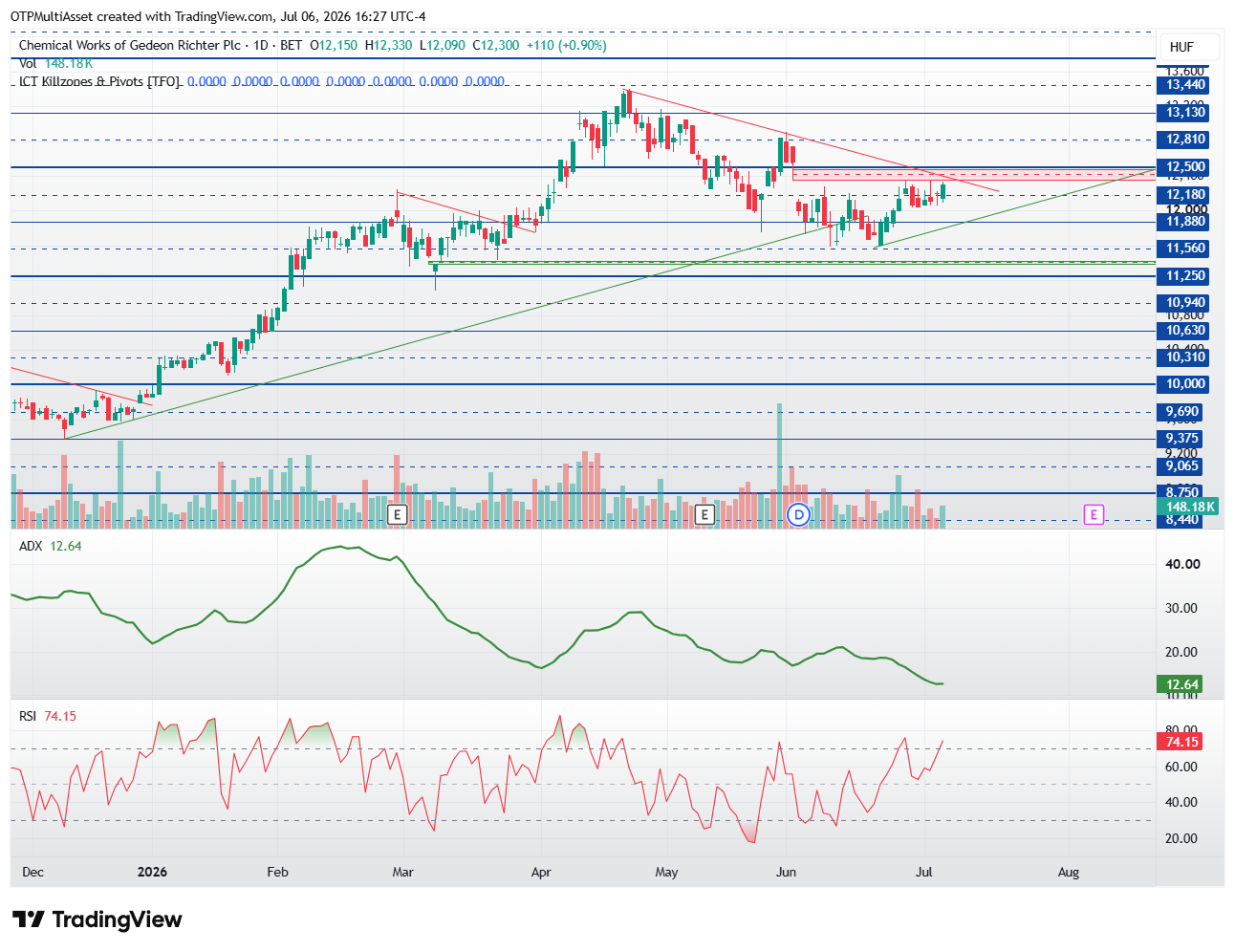Click the blue dividend D marker

tap(798, 515)
